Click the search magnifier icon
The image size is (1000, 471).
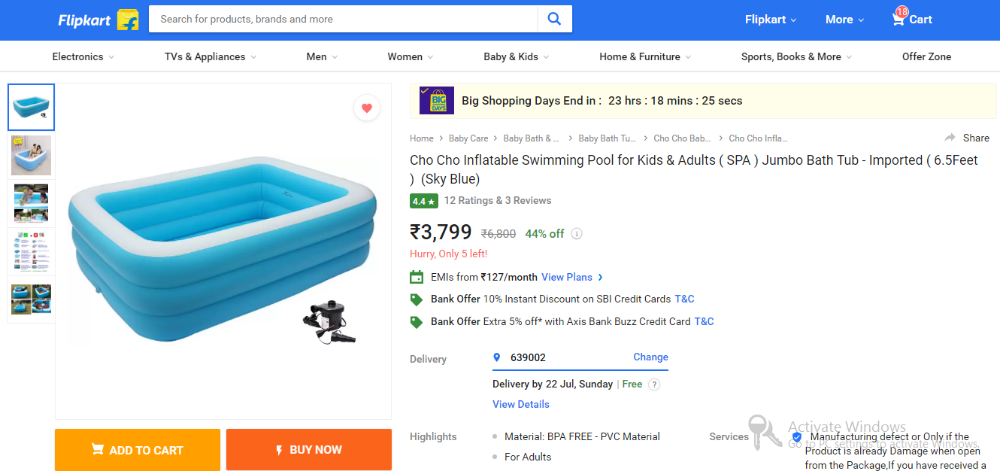[x=553, y=19]
